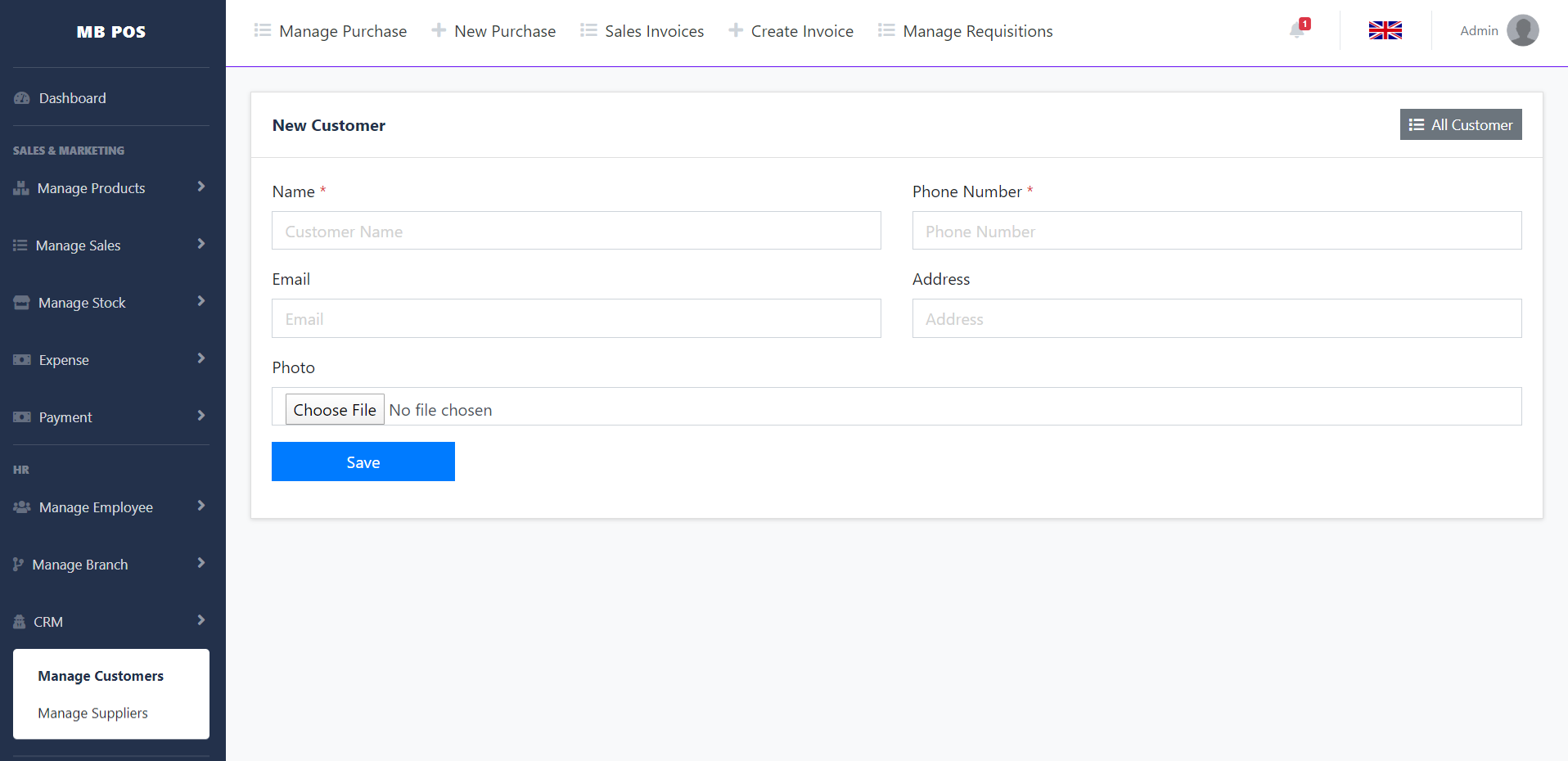This screenshot has width=1568, height=761.
Task: Click the UK flag language icon
Action: pos(1385,30)
